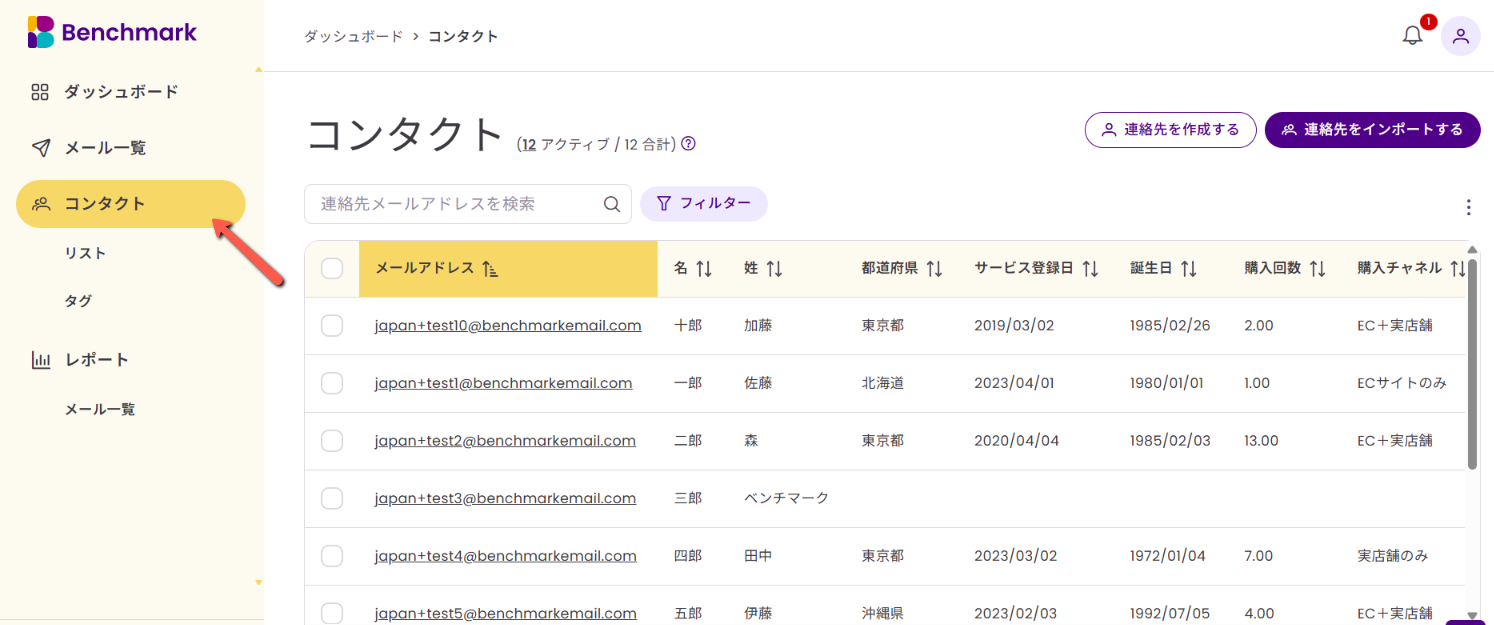Click the bar chart icon for レポート
Screen dimensions: 1494x625
coord(40,360)
